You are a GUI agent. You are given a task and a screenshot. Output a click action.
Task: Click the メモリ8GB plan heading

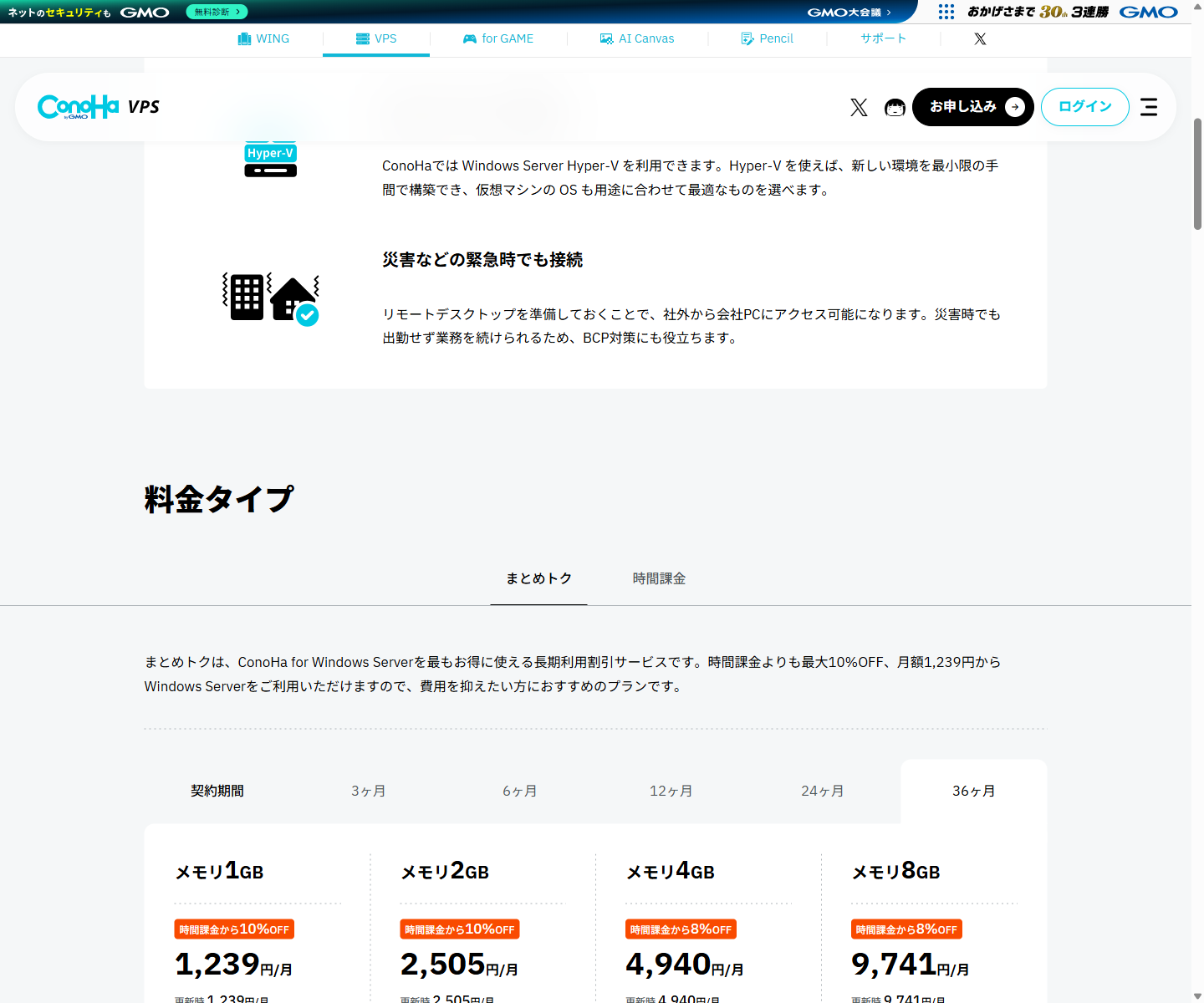tap(896, 871)
